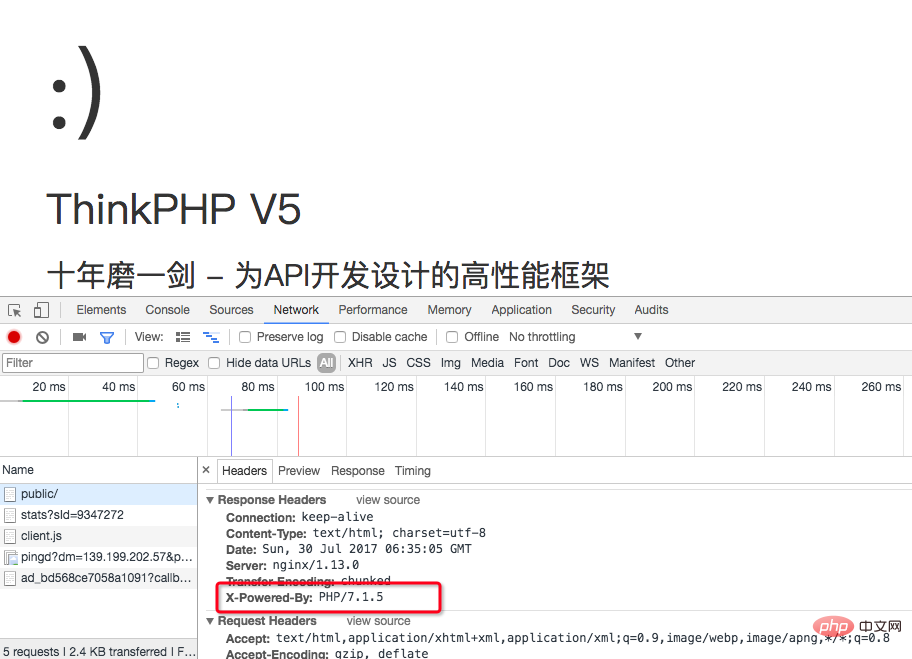Focus the Filter text field
The image size is (912, 659).
point(73,363)
